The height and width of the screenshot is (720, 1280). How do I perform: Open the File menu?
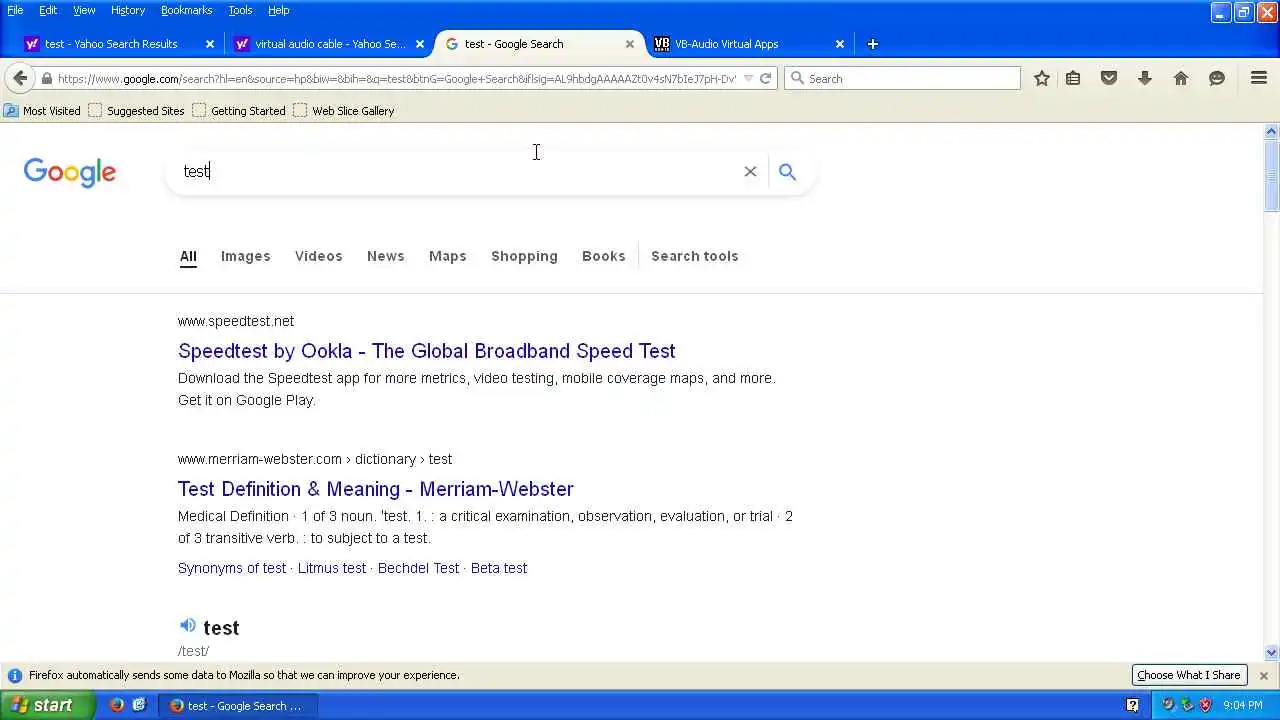click(x=15, y=10)
